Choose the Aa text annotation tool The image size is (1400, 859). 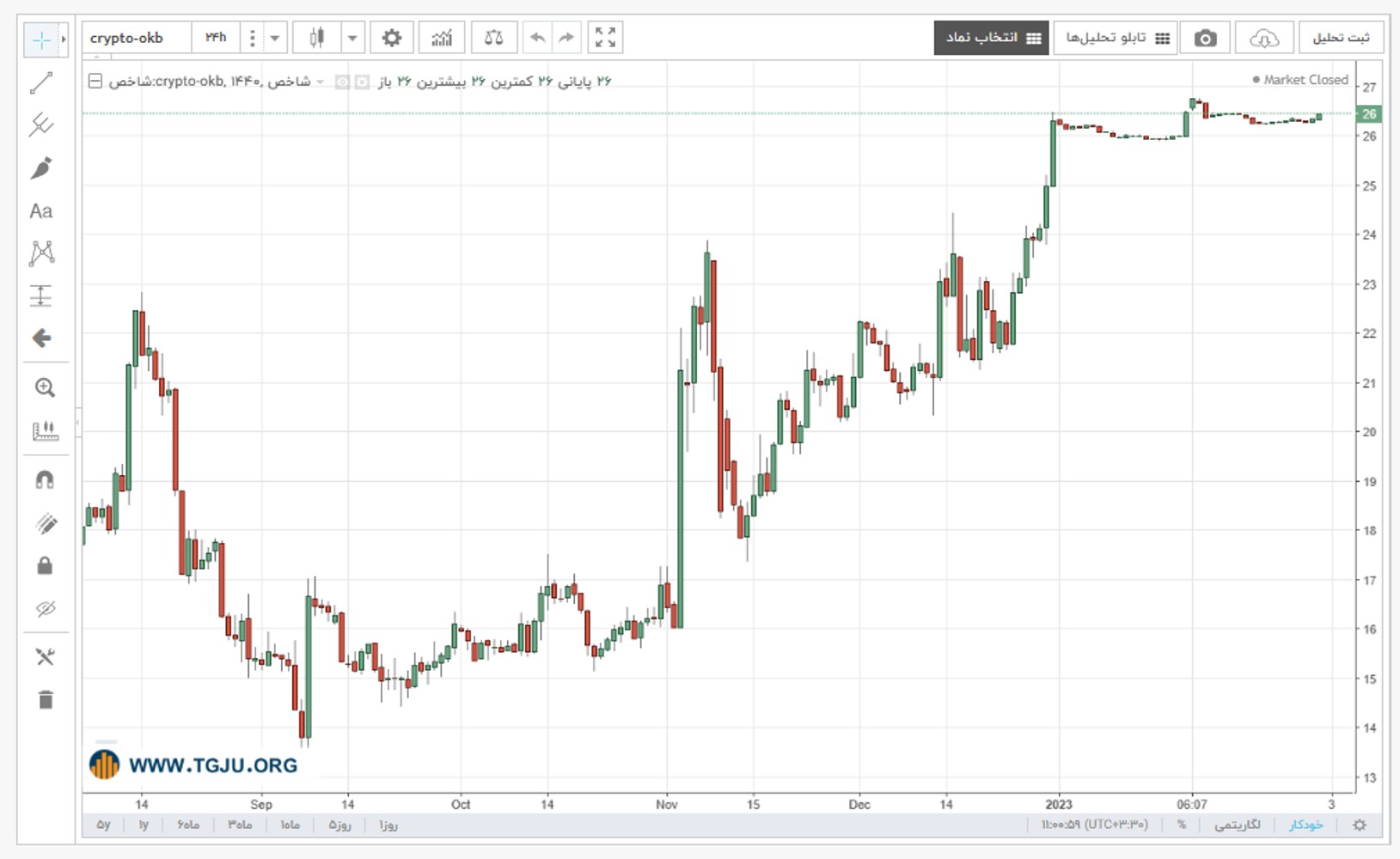41,211
